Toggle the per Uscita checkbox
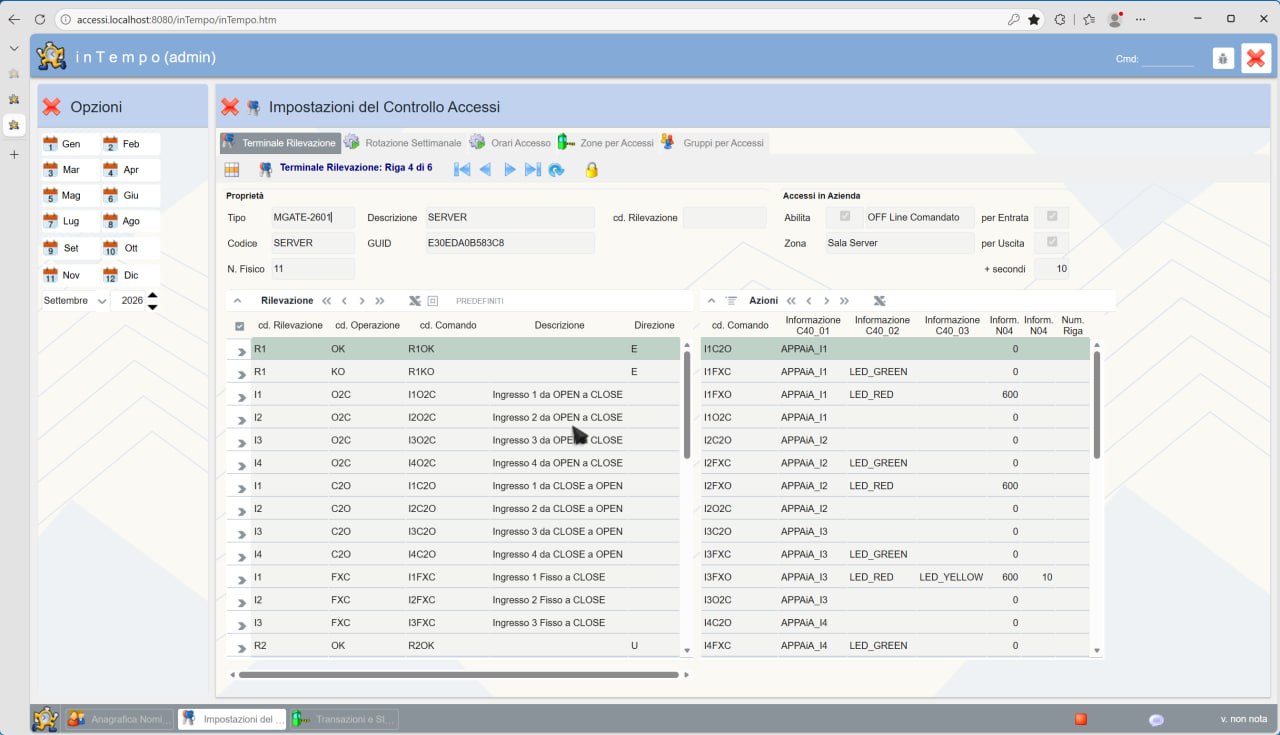Screen dimensions: 1280x735 [1052, 242]
